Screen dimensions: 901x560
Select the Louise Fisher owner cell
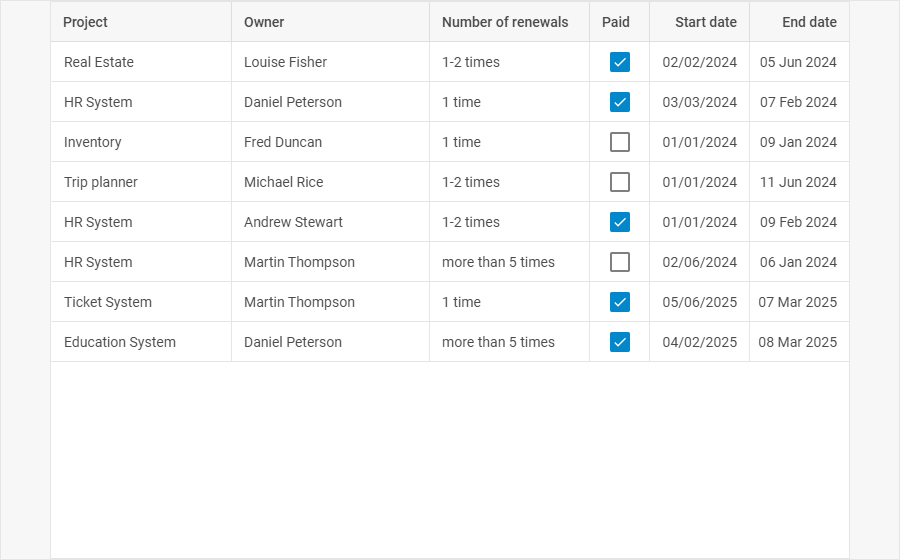[x=330, y=62]
